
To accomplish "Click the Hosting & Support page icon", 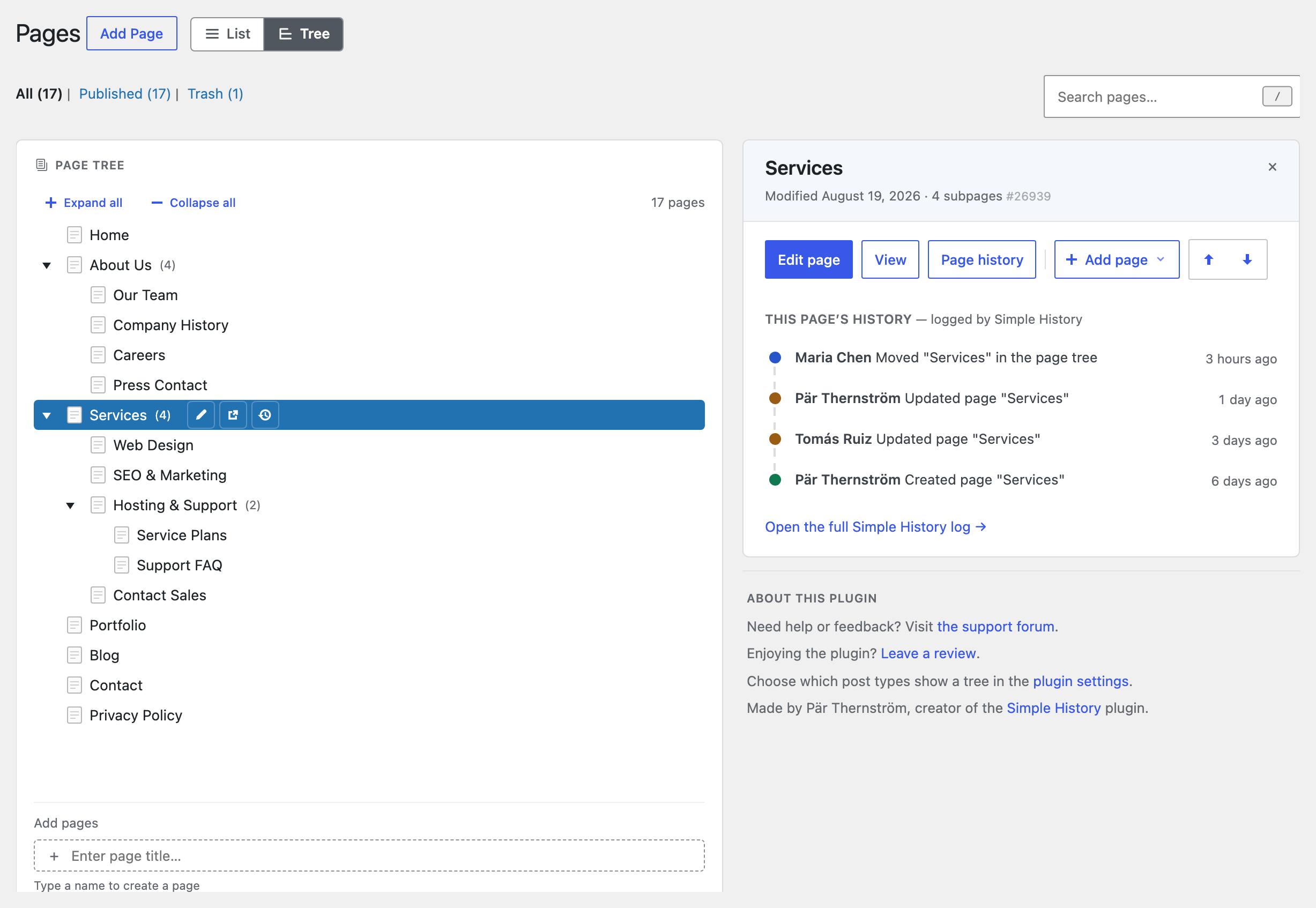I will [98, 505].
